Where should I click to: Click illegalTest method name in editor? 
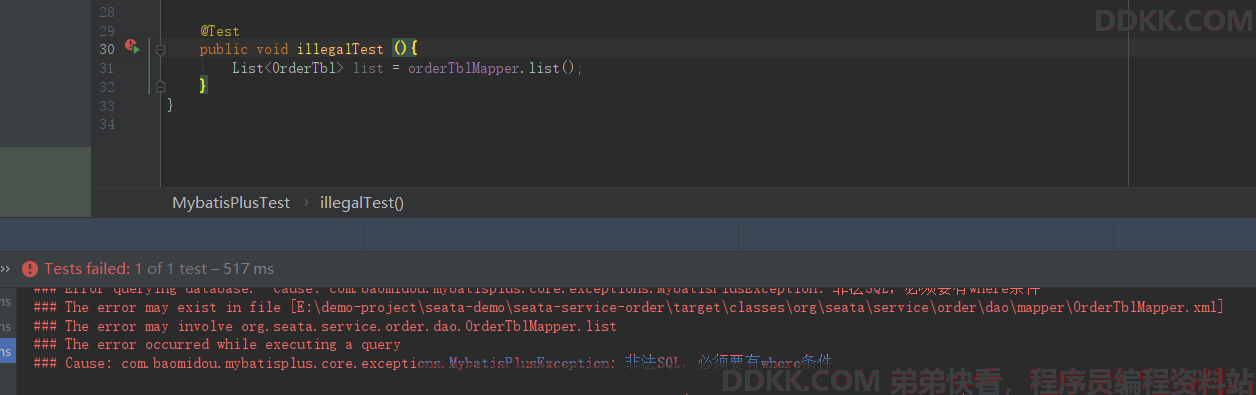pyautogui.click(x=340, y=48)
